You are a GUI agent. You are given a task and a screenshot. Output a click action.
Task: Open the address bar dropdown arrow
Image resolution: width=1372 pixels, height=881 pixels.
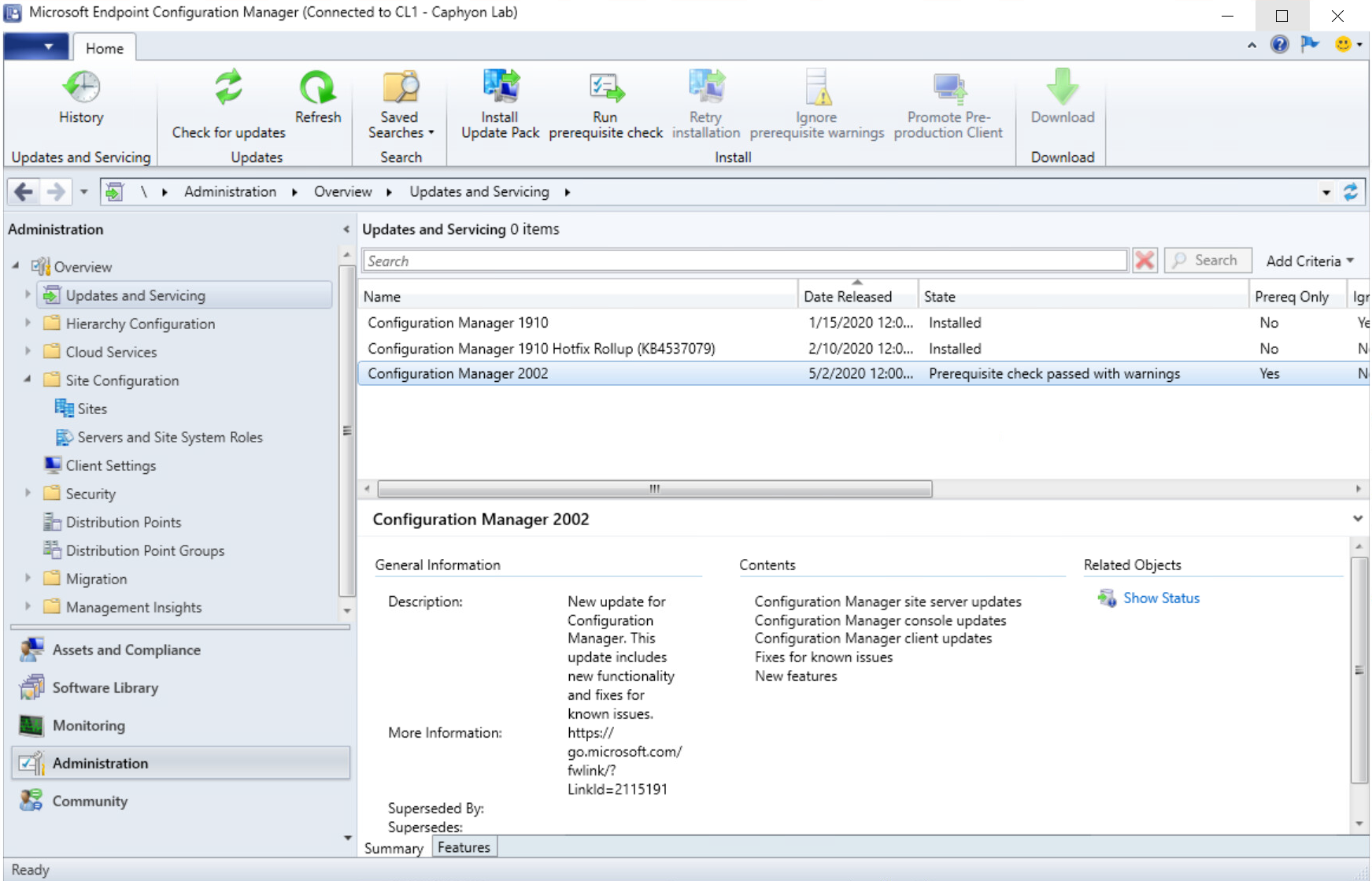click(1326, 192)
